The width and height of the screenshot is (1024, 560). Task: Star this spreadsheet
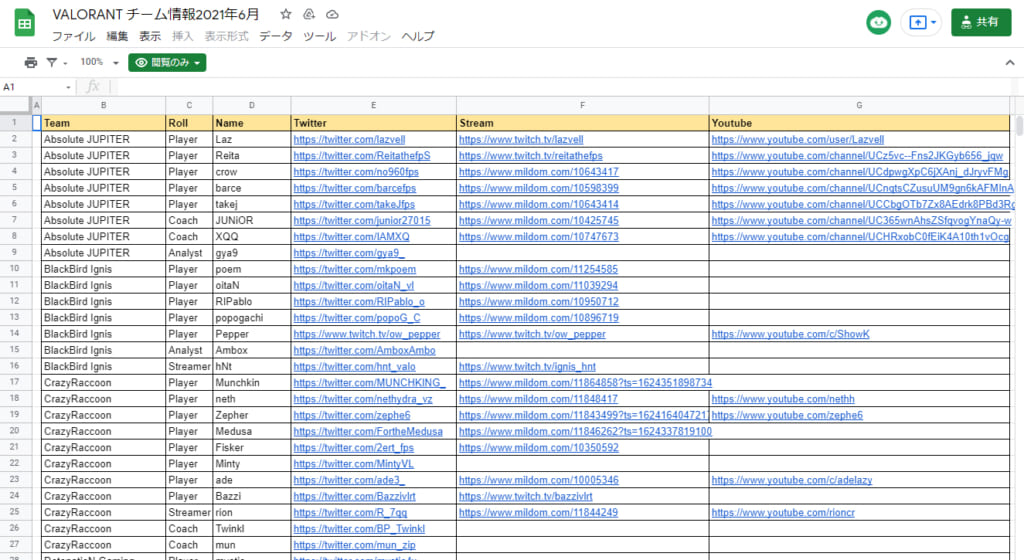(x=285, y=14)
